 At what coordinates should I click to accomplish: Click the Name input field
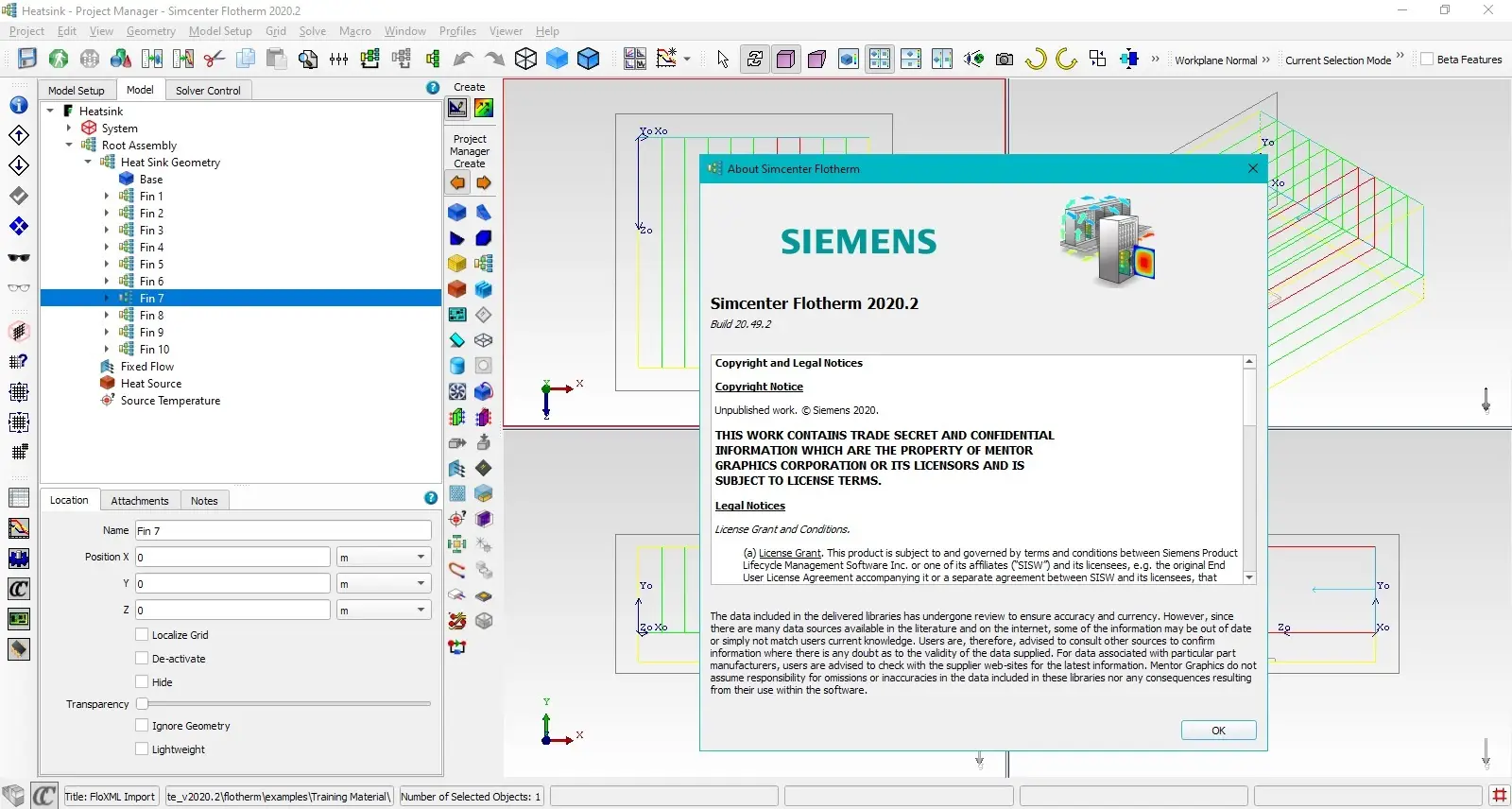283,530
